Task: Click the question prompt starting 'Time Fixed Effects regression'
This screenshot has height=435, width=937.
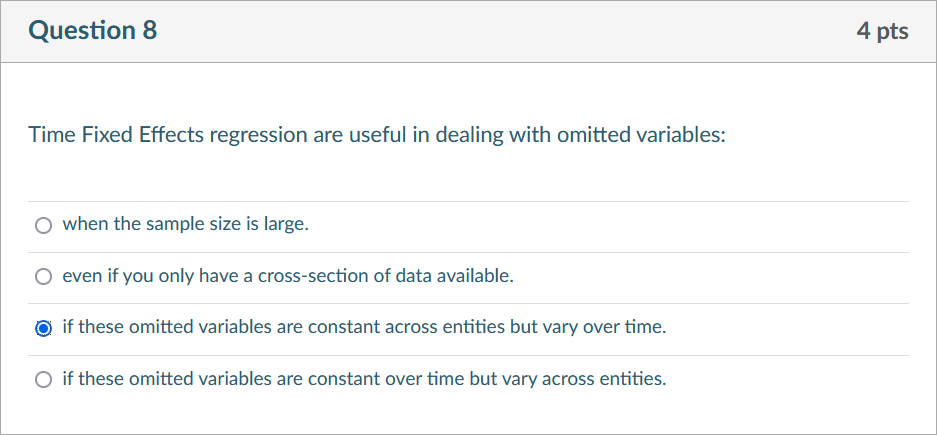Action: (376, 134)
